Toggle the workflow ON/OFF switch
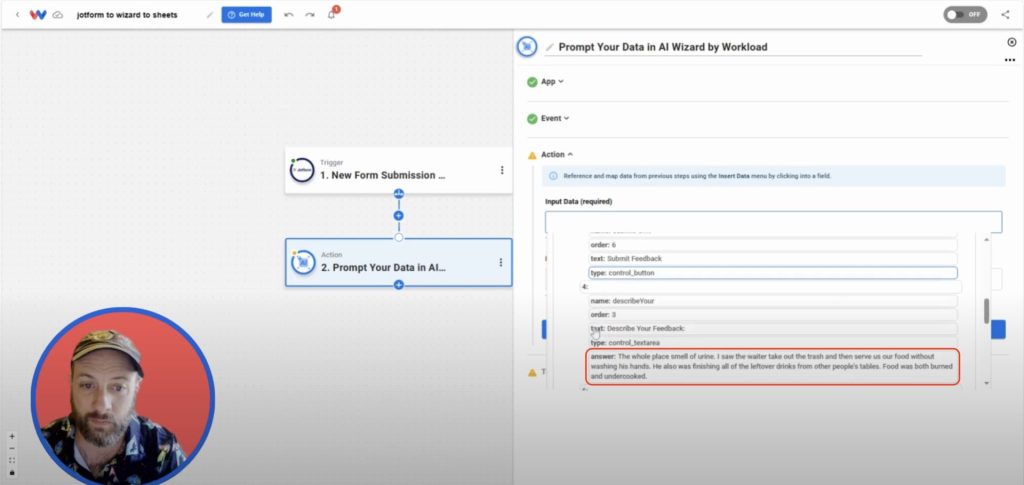This screenshot has width=1024, height=485. click(965, 14)
